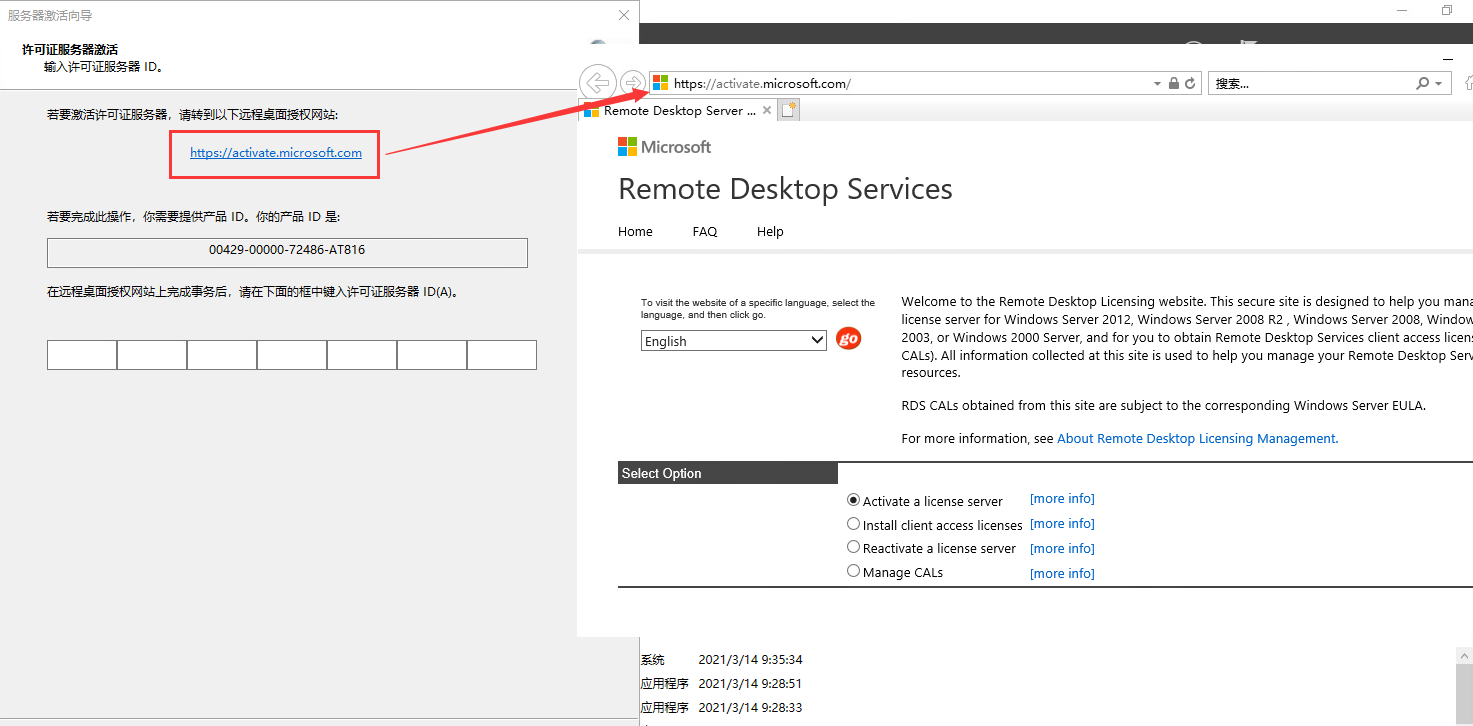The image size is (1473, 726).
Task: Minimize the browser window
Action: pos(1447,60)
